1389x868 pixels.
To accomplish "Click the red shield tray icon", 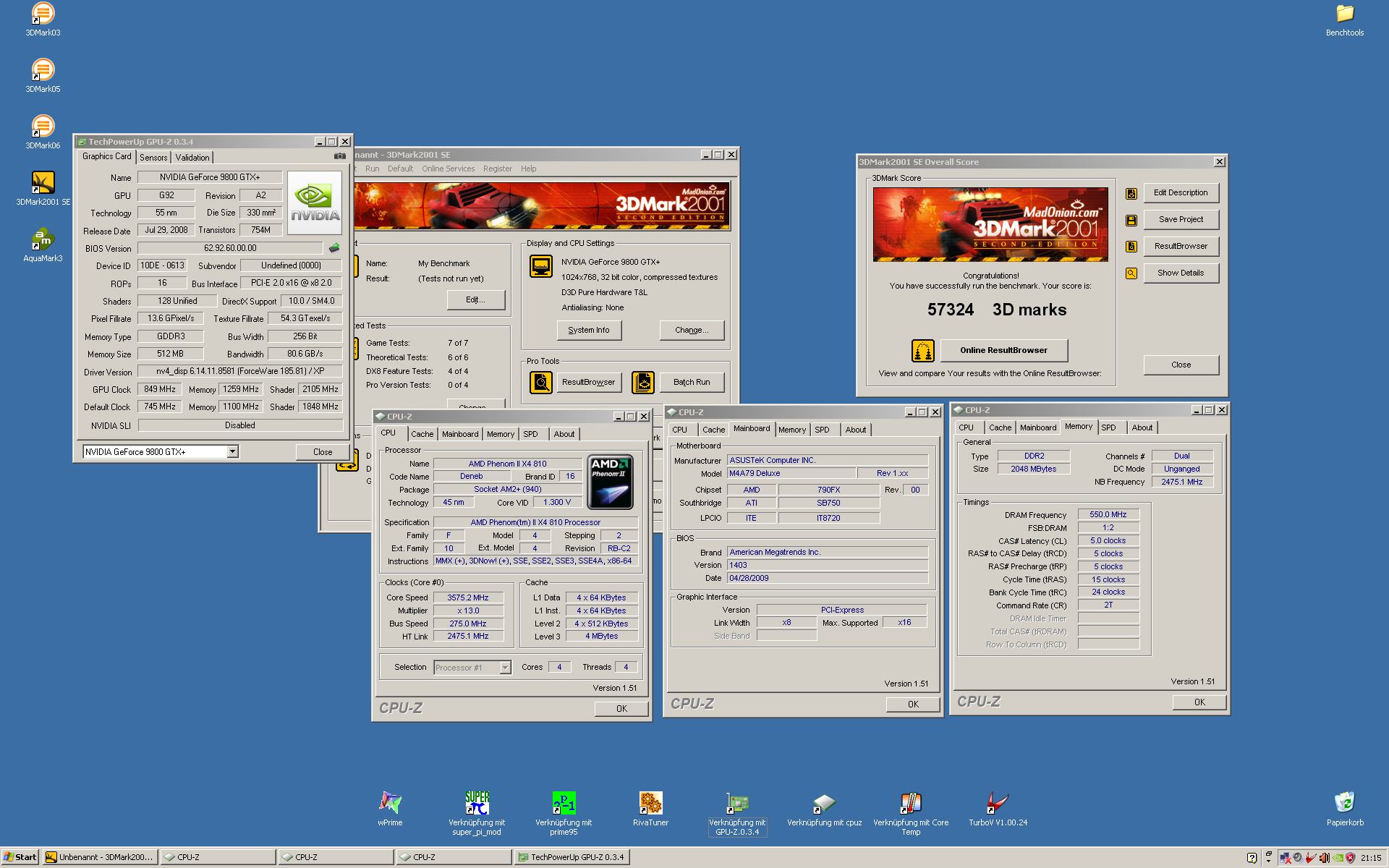I will coord(1350,858).
